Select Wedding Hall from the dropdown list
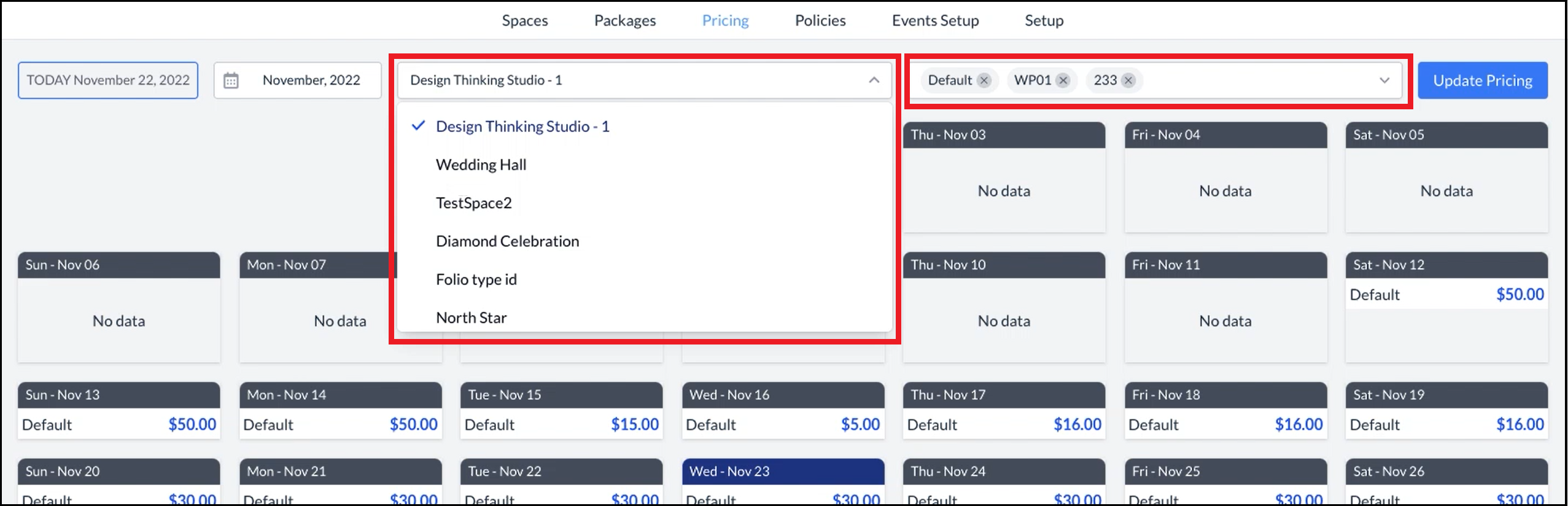Image resolution: width=1568 pixels, height=506 pixels. click(x=481, y=165)
